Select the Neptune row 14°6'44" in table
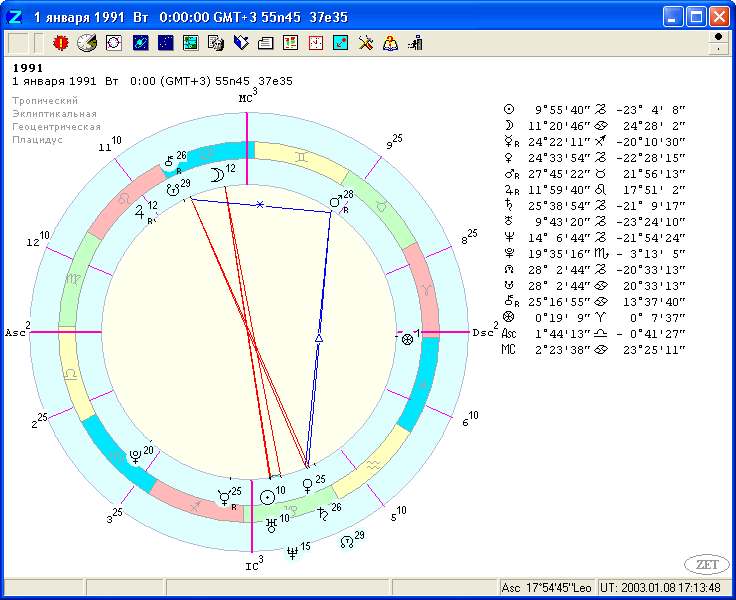The width and height of the screenshot is (736, 600). point(594,238)
